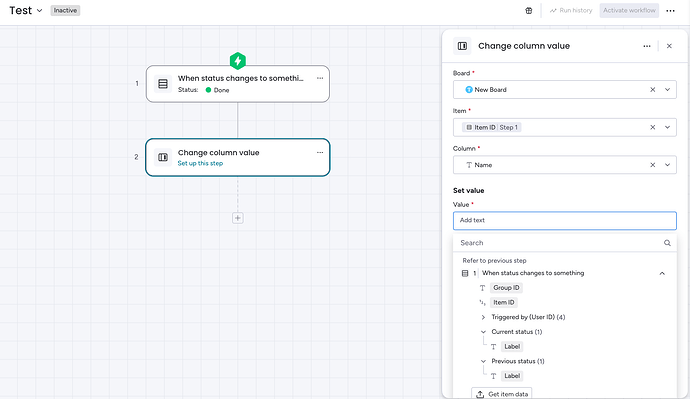Select the Change column value step card
The image size is (690, 399).
pos(238,157)
